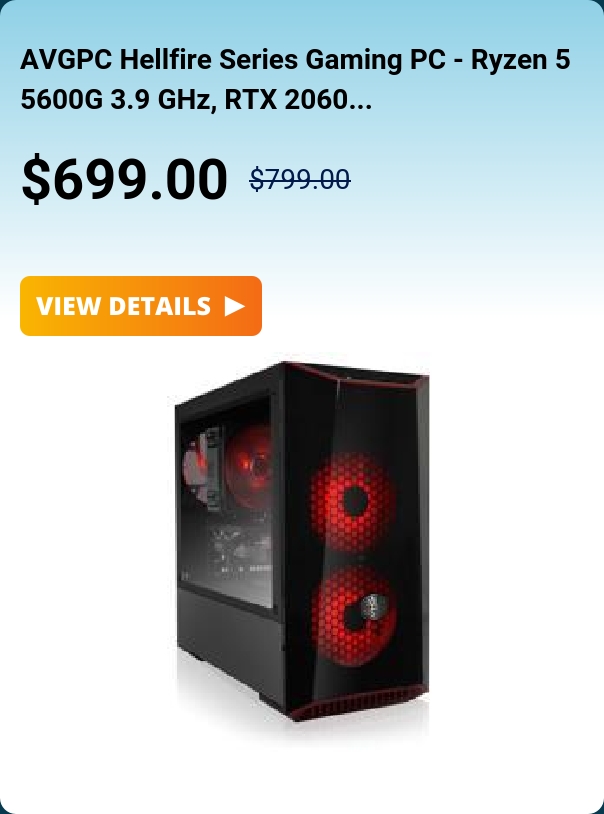The width and height of the screenshot is (604, 814).
Task: Click the "Ryzen 5" text in the title
Action: pos(520,60)
